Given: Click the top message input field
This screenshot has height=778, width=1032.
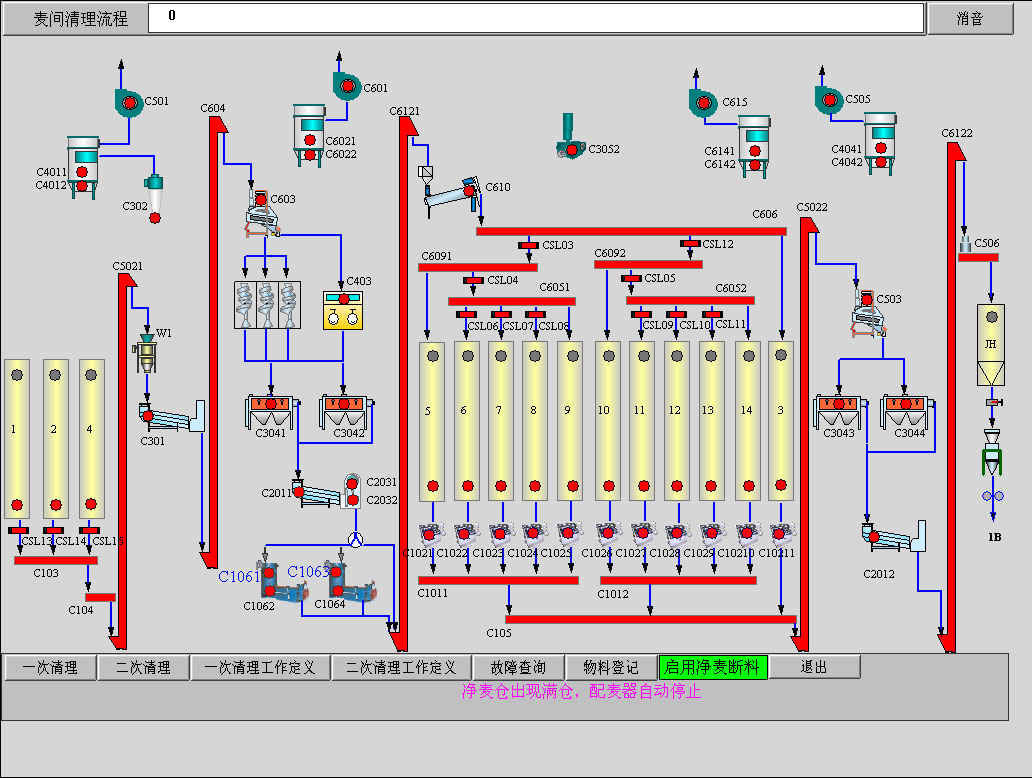Looking at the screenshot, I should 536,18.
